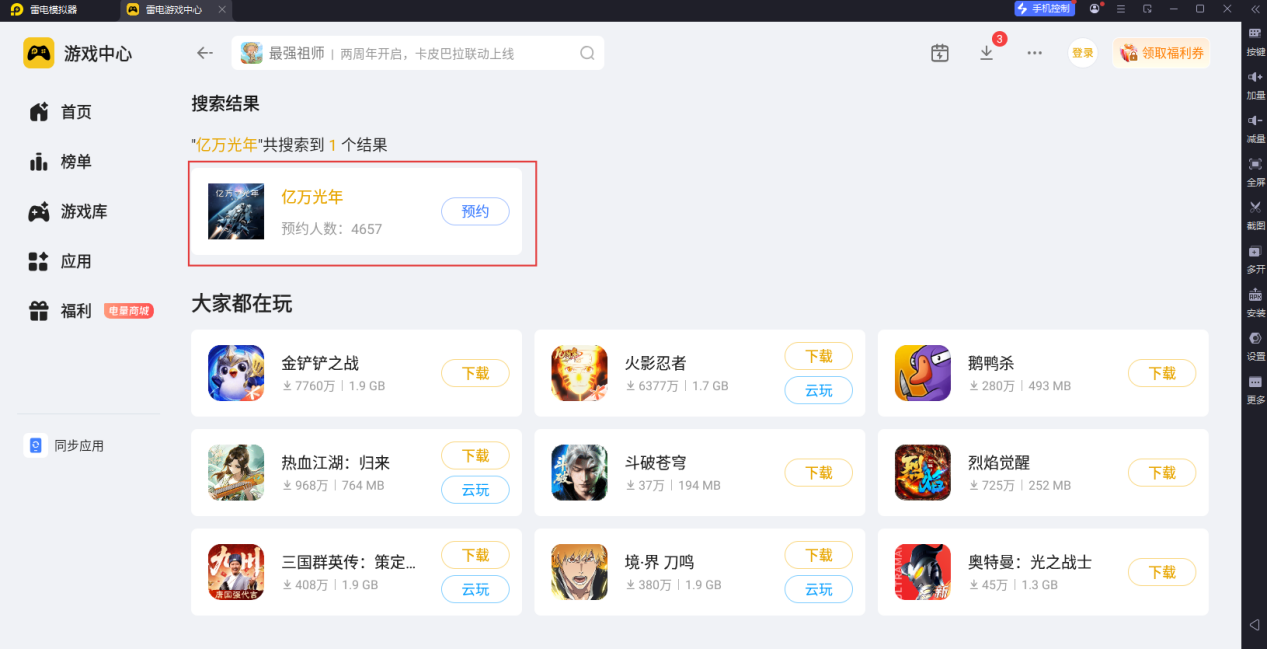Screen dimensions: 1267x649
Task: Open the calendar check-in icon
Action: (x=940, y=53)
